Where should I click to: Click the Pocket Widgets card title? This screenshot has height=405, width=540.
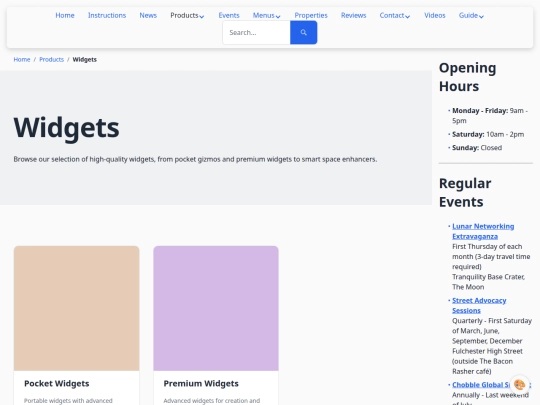57,383
